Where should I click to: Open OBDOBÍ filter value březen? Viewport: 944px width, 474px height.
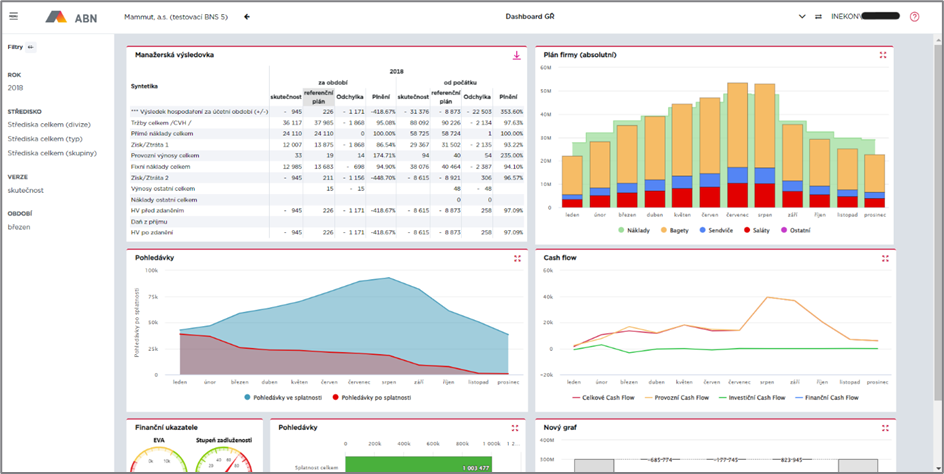click(19, 227)
